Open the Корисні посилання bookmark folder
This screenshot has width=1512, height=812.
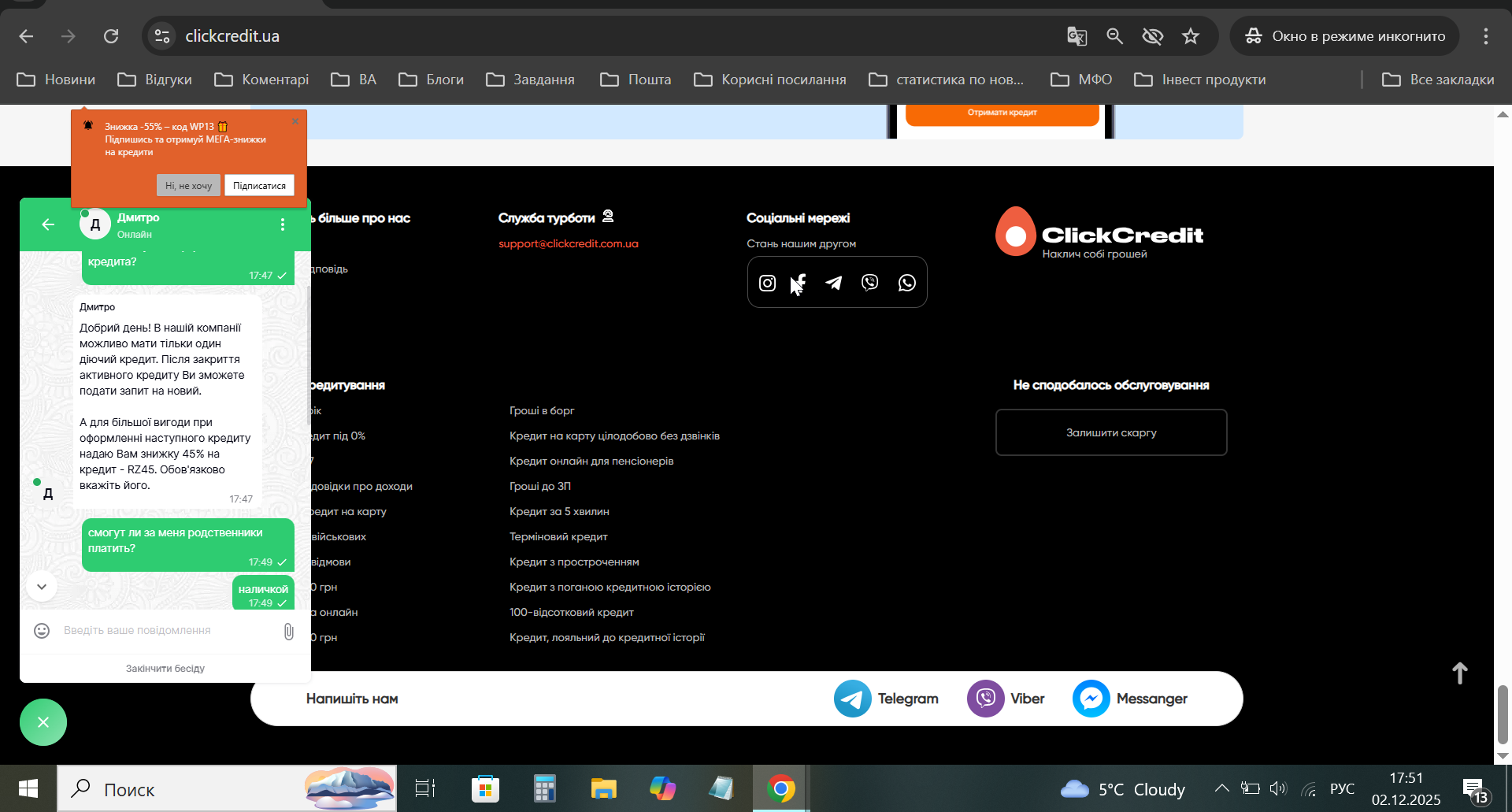pyautogui.click(x=770, y=80)
